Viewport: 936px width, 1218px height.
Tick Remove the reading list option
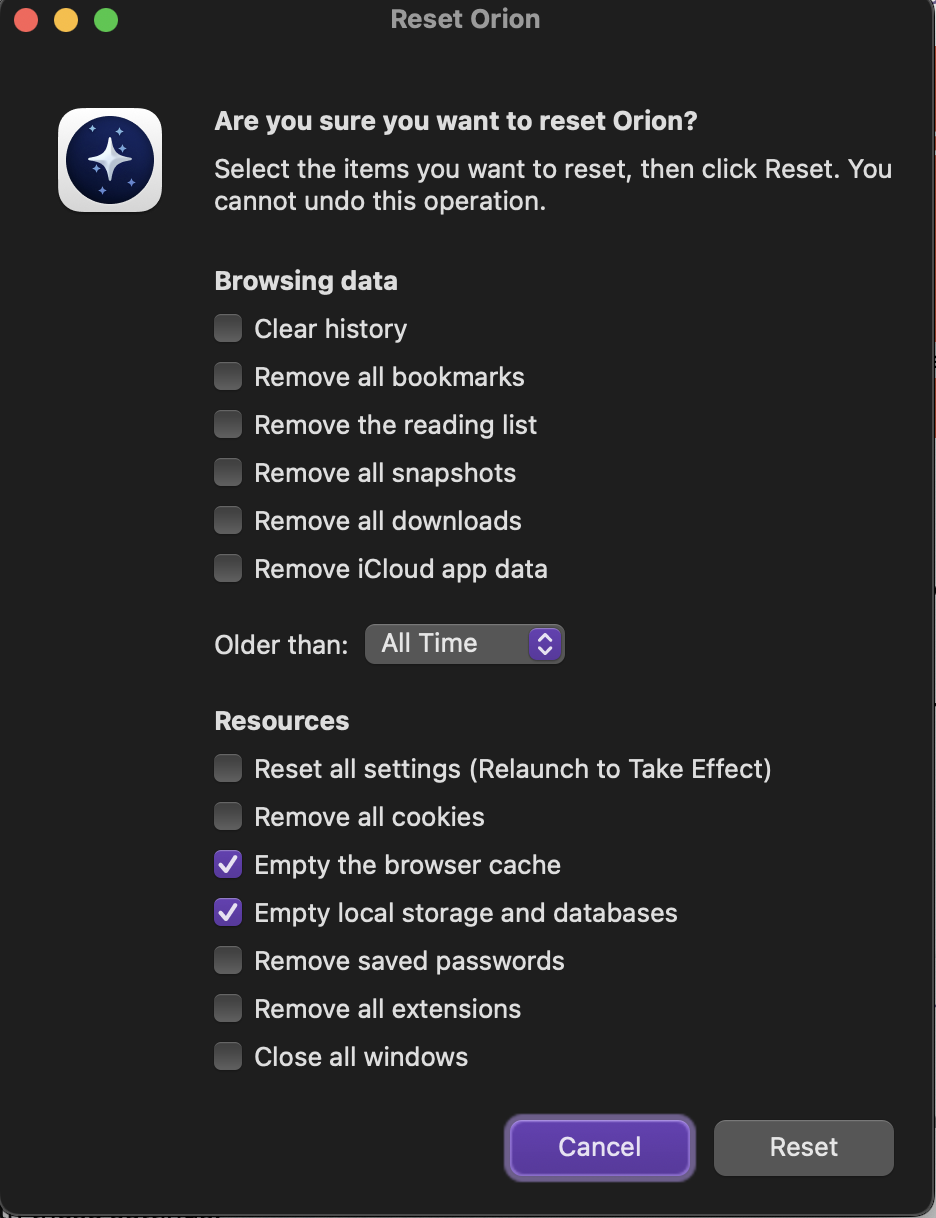click(228, 424)
